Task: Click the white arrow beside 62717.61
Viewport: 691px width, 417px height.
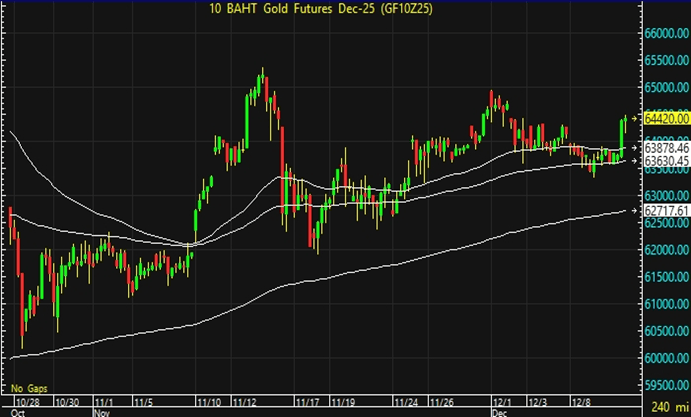Action: (x=636, y=211)
